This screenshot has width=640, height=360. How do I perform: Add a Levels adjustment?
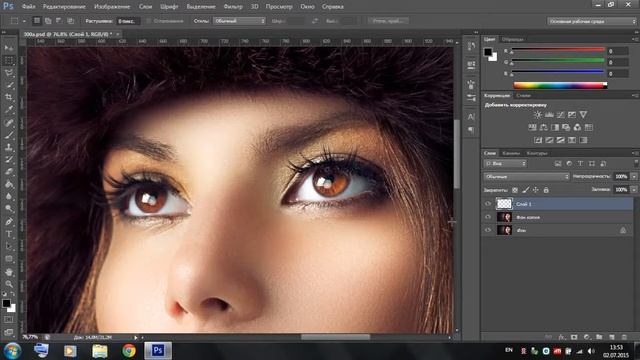[549, 115]
